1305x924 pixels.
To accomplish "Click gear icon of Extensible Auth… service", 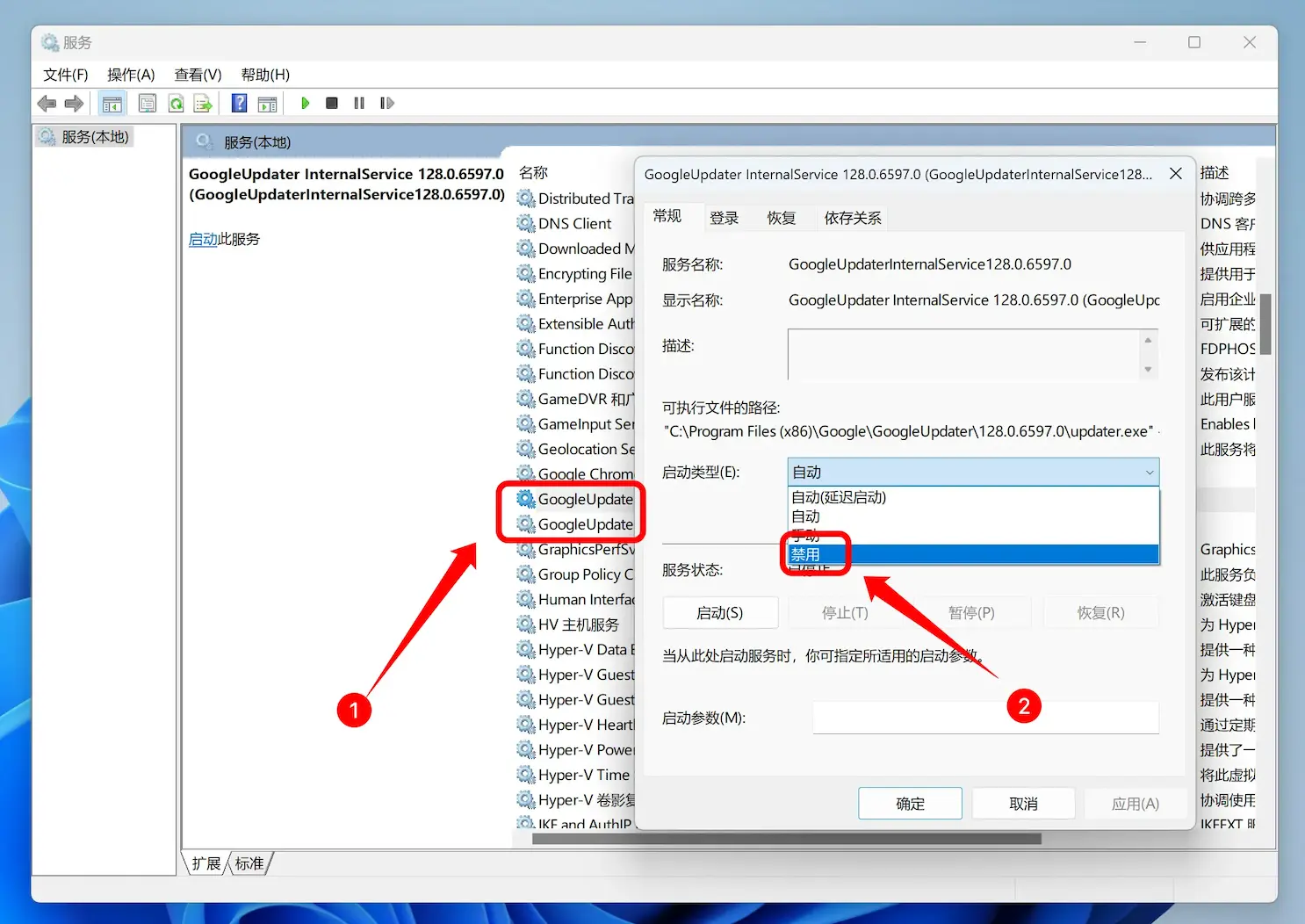I will pos(525,323).
